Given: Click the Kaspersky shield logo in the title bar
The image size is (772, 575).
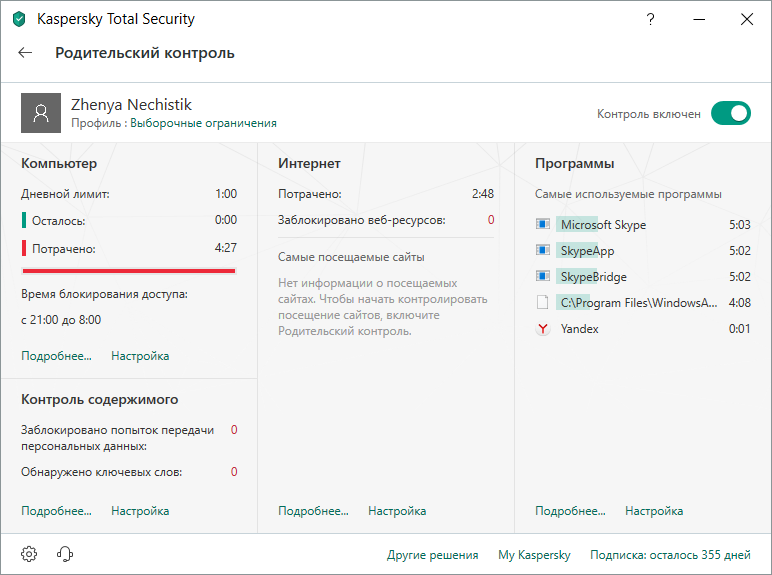Looking at the screenshot, I should point(19,19).
